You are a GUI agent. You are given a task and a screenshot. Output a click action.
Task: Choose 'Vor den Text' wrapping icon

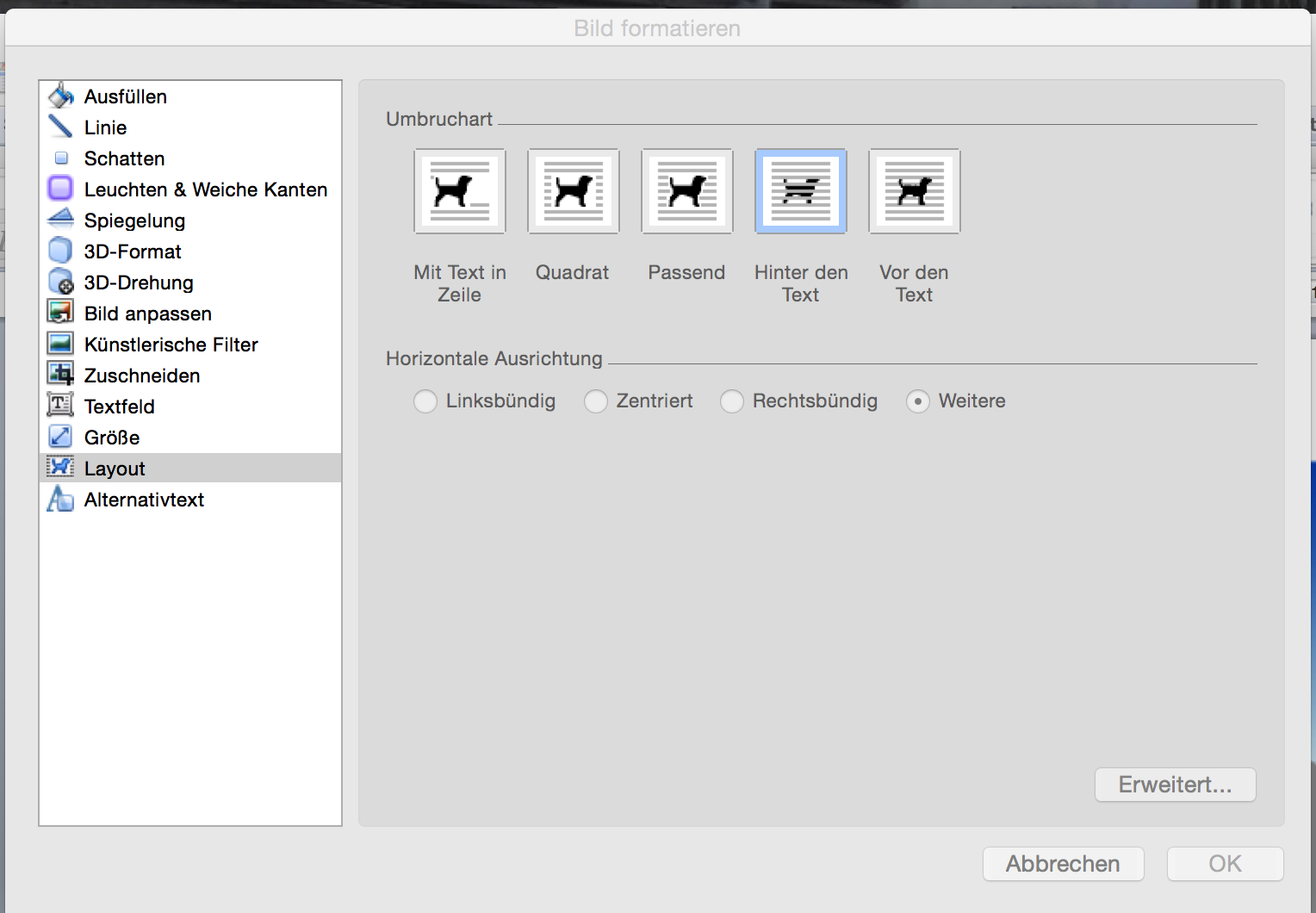click(914, 191)
